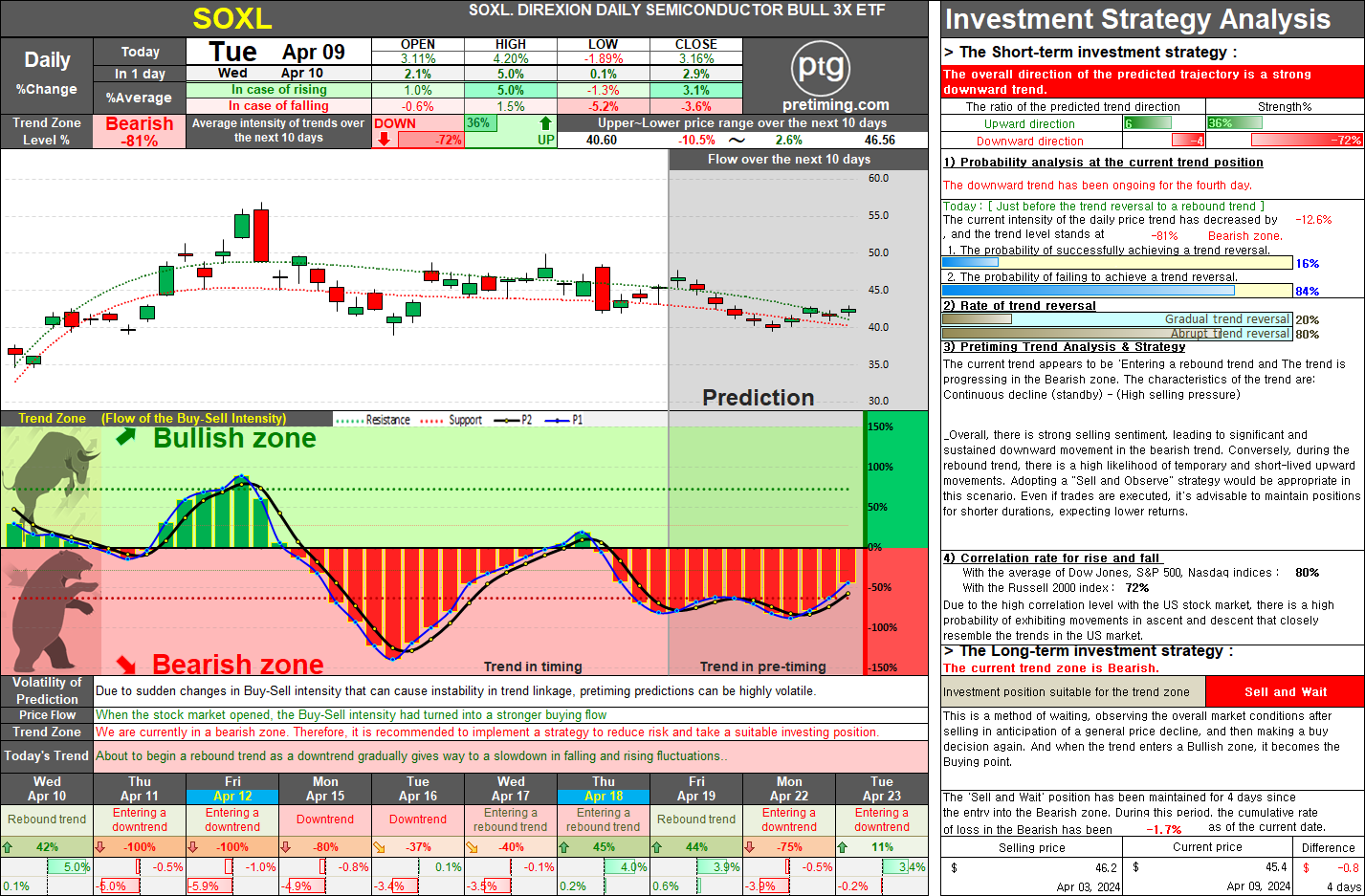1365x896 pixels.
Task: Click the Trend in pre-timing label
Action: [x=762, y=667]
